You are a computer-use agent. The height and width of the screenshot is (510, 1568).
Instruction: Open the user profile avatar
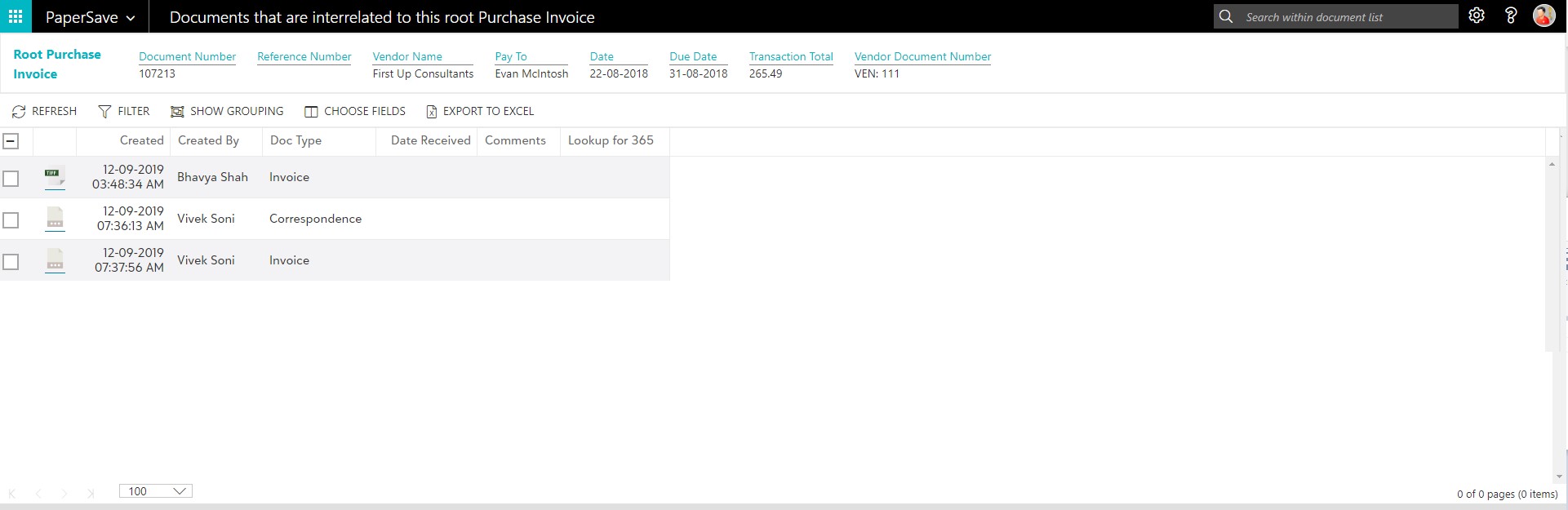[x=1544, y=16]
